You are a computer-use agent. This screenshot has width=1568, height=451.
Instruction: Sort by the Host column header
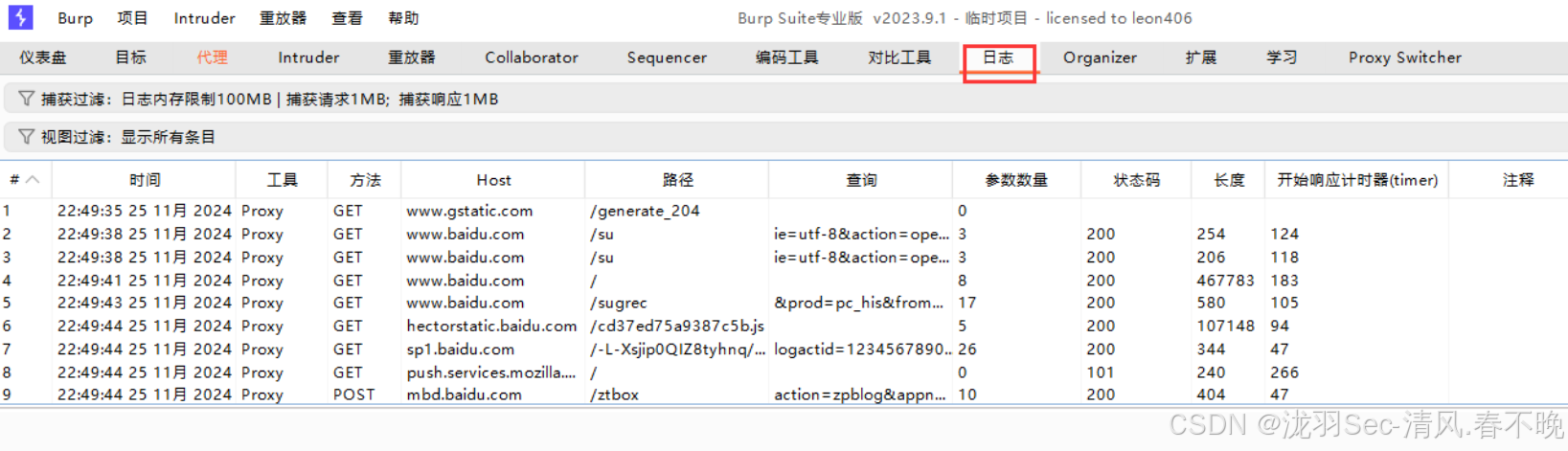(493, 180)
